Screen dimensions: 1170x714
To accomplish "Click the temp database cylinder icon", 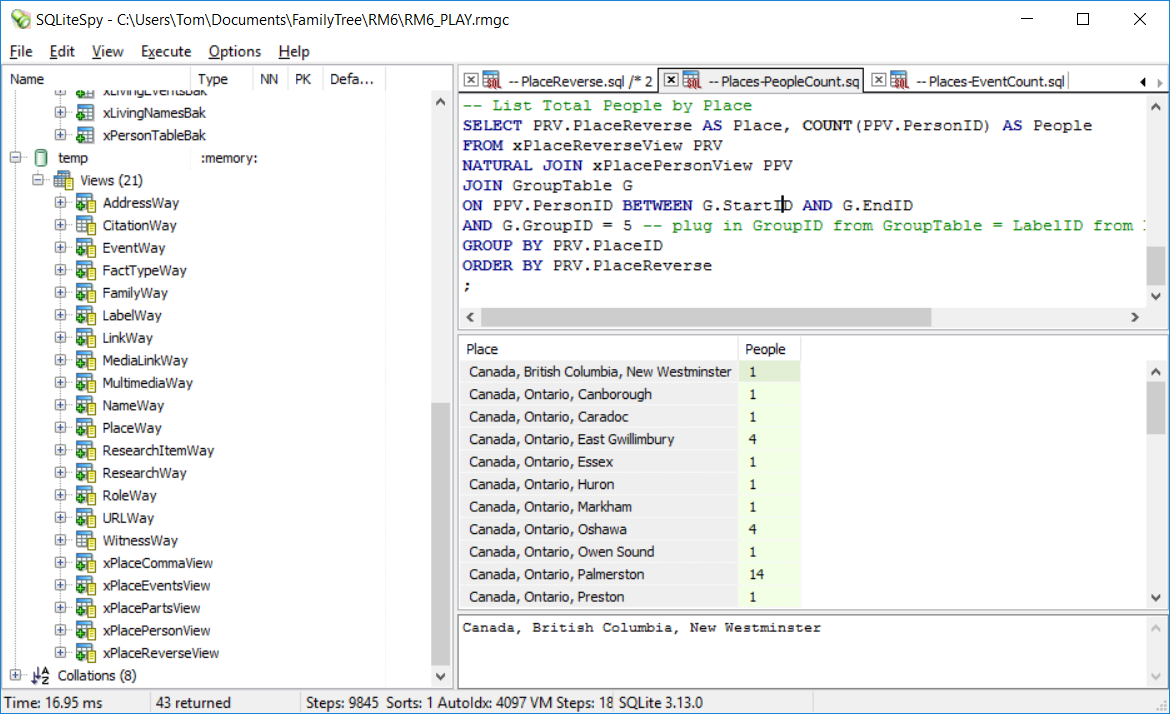I will (41, 157).
